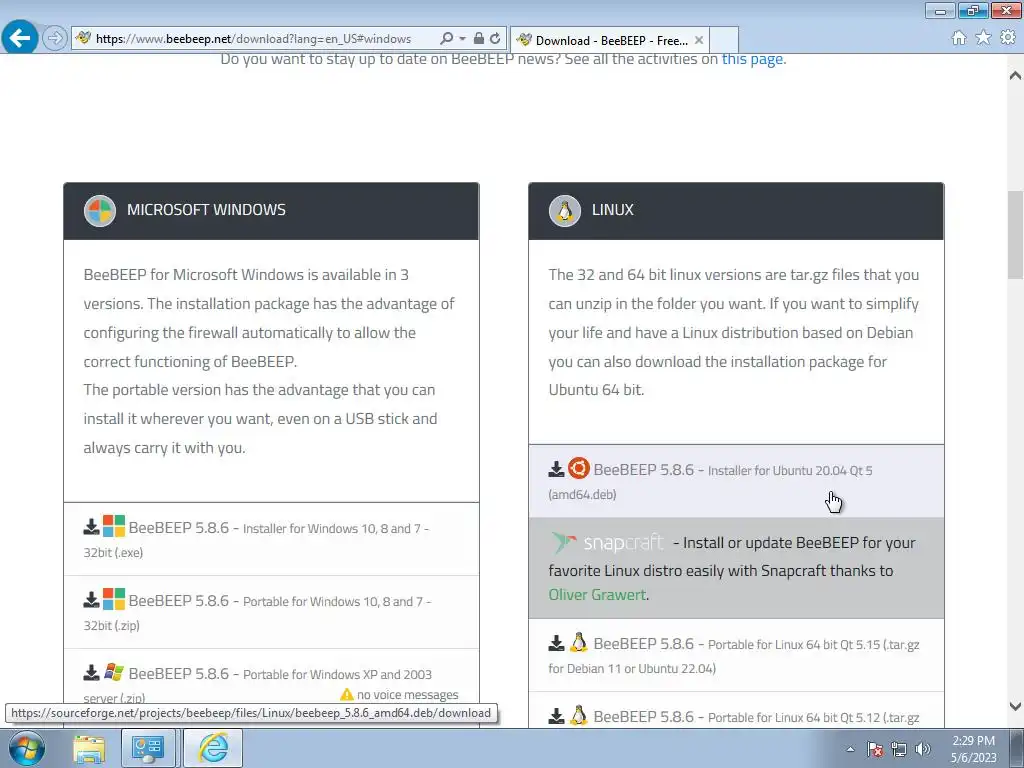Open 'Installer for Ubuntu 20.04 Qt 5' link
This screenshot has width=1024, height=768.
coord(711,482)
